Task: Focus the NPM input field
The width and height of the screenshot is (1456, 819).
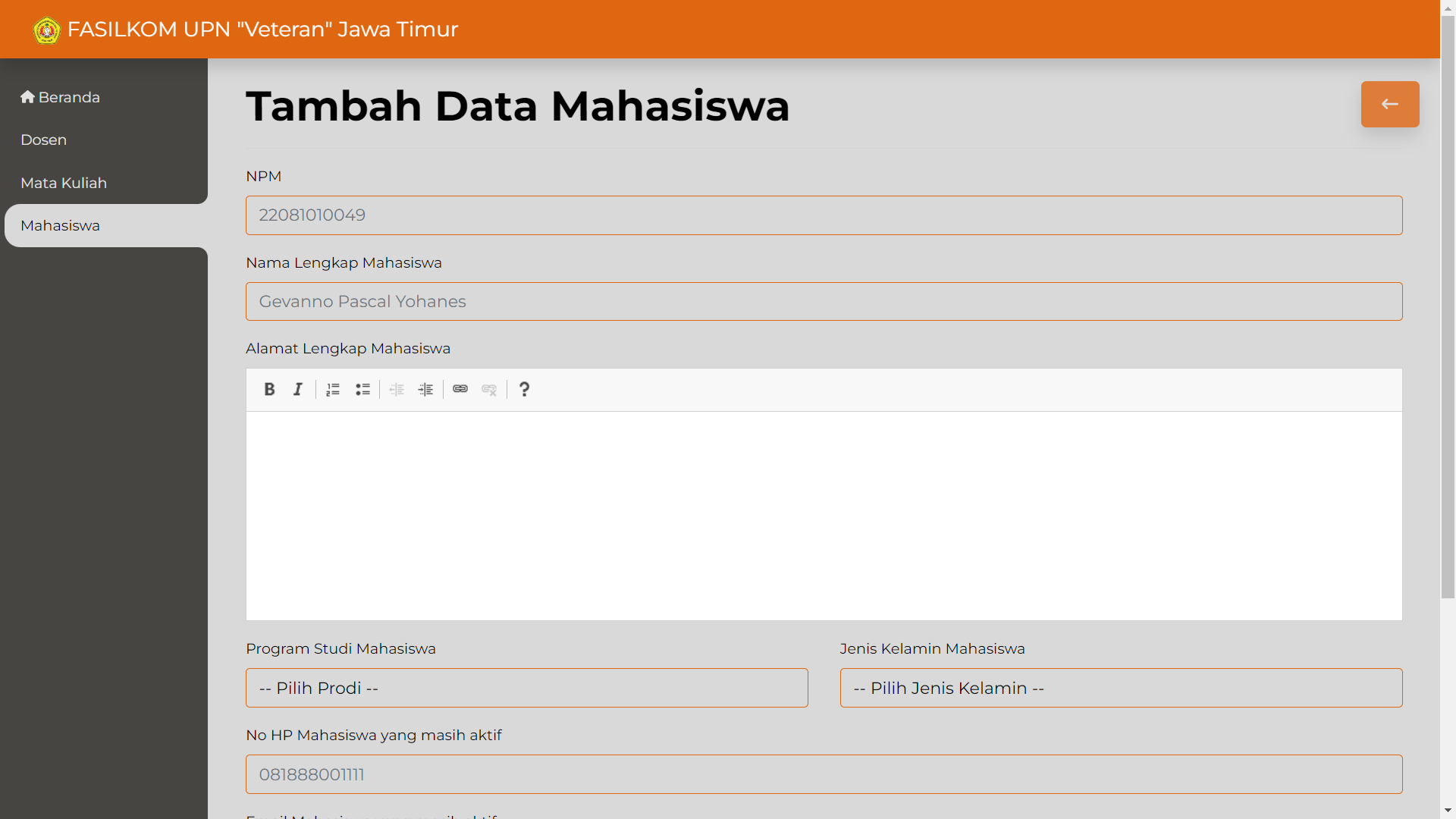Action: [x=824, y=215]
